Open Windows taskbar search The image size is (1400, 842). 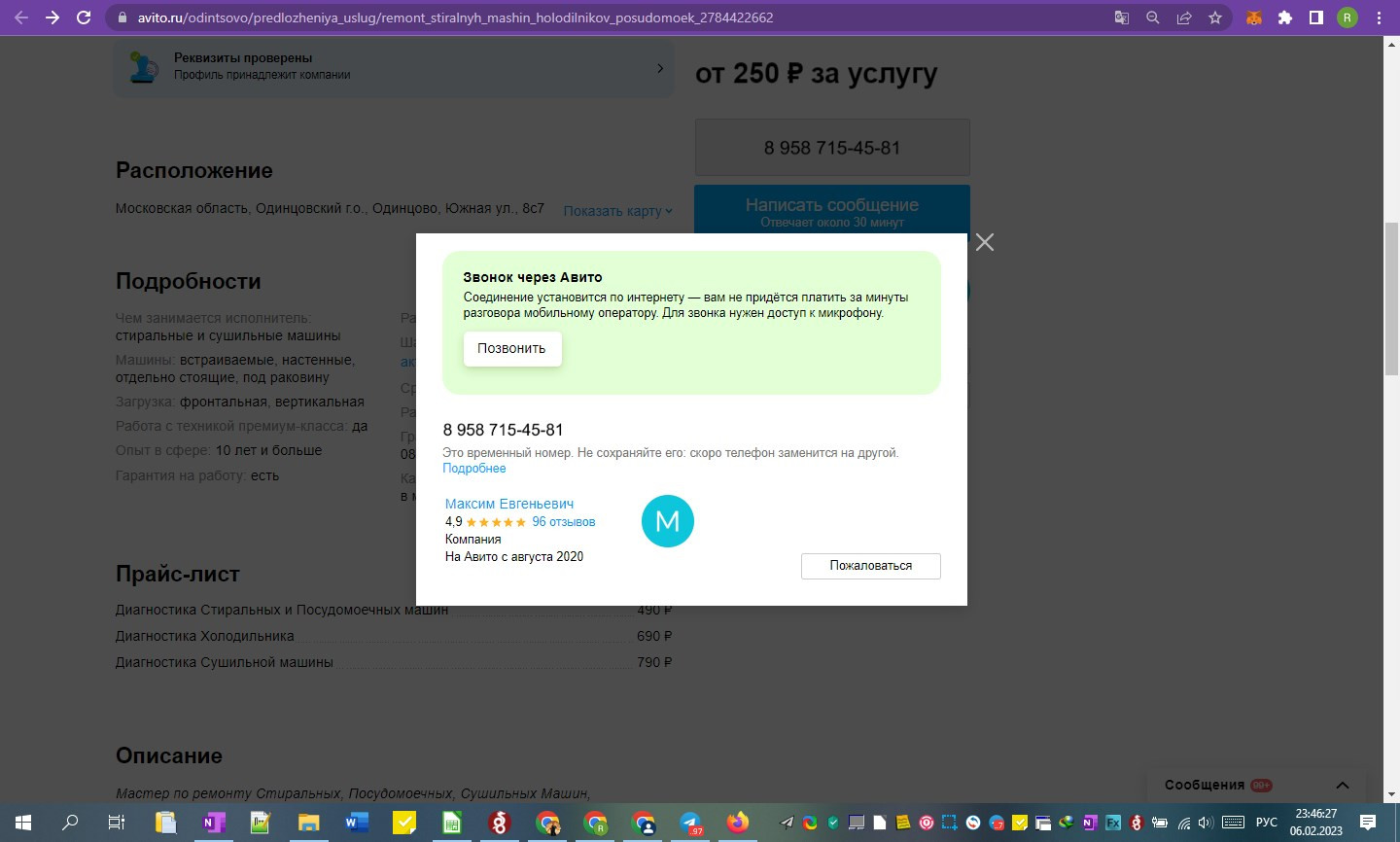(x=70, y=823)
